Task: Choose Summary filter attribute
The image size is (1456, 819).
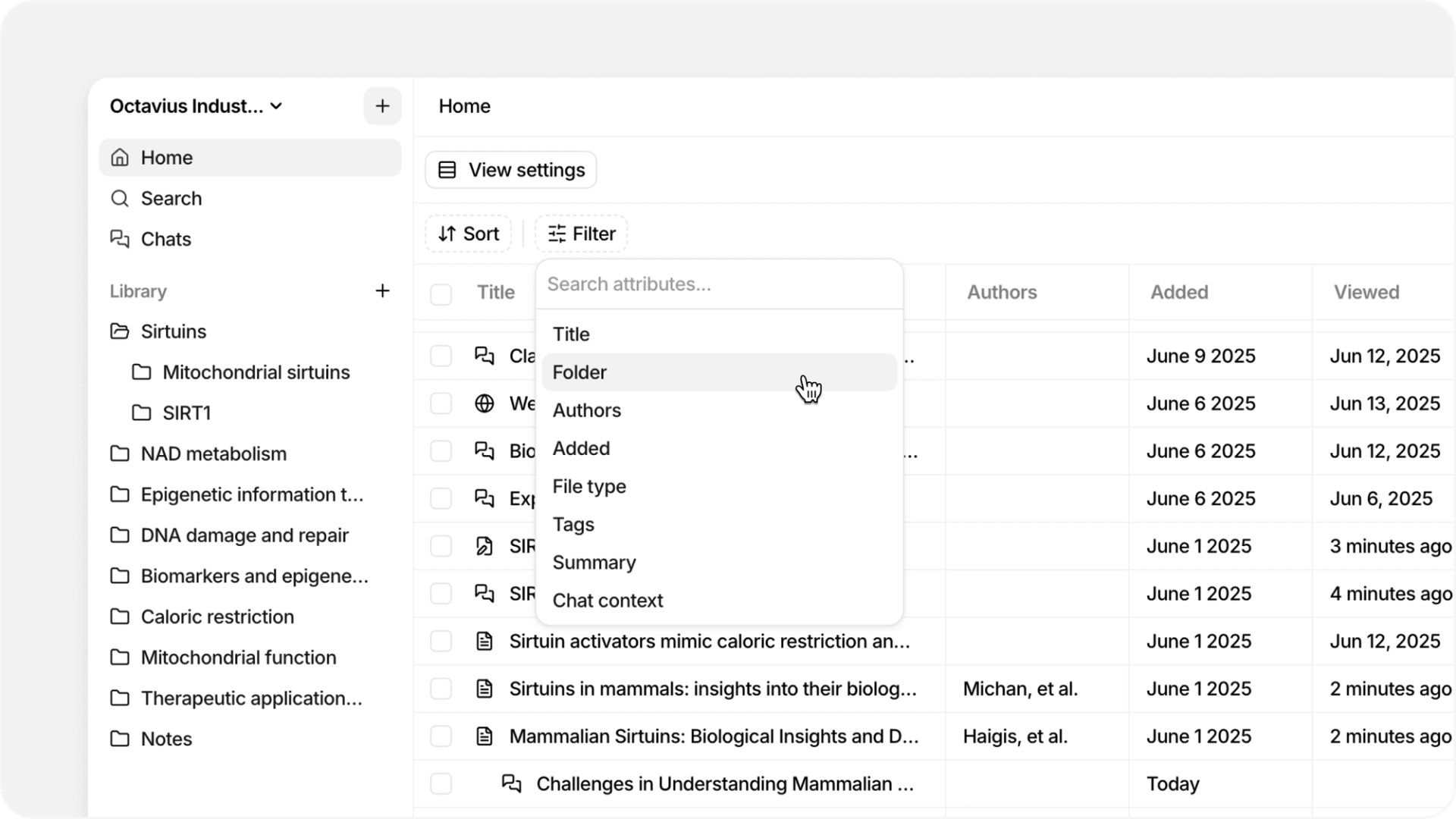Action: point(719,563)
